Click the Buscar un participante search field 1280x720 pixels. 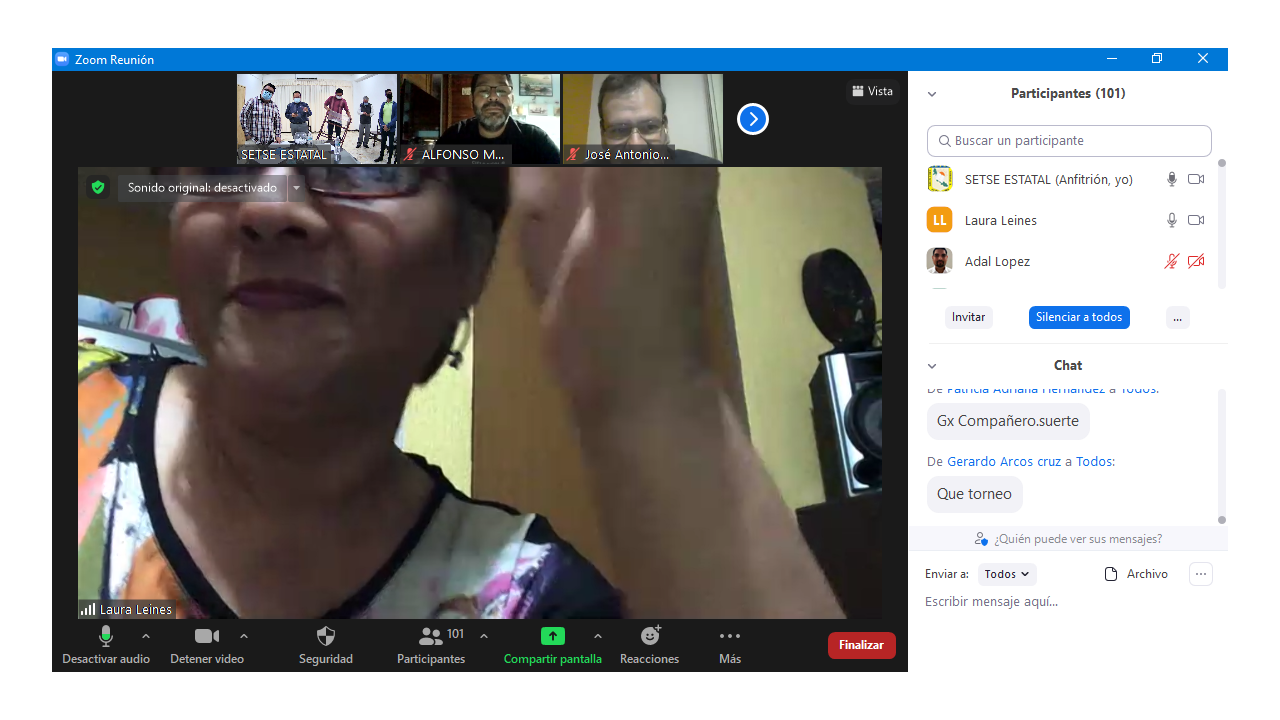(x=1069, y=141)
